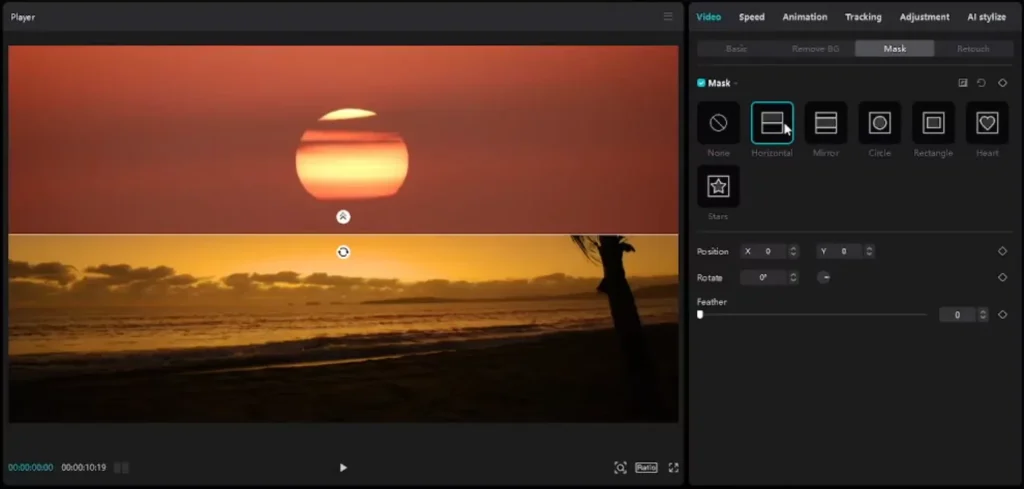The image size is (1024, 489).
Task: Click the mask feather handle with double arrows
Action: 343,217
